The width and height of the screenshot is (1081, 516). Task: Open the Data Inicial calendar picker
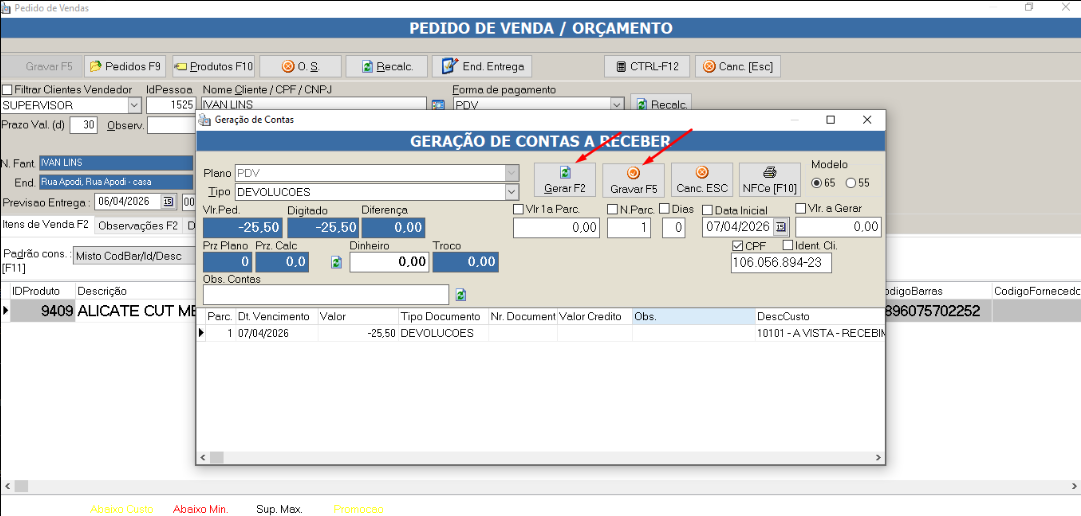pos(782,228)
